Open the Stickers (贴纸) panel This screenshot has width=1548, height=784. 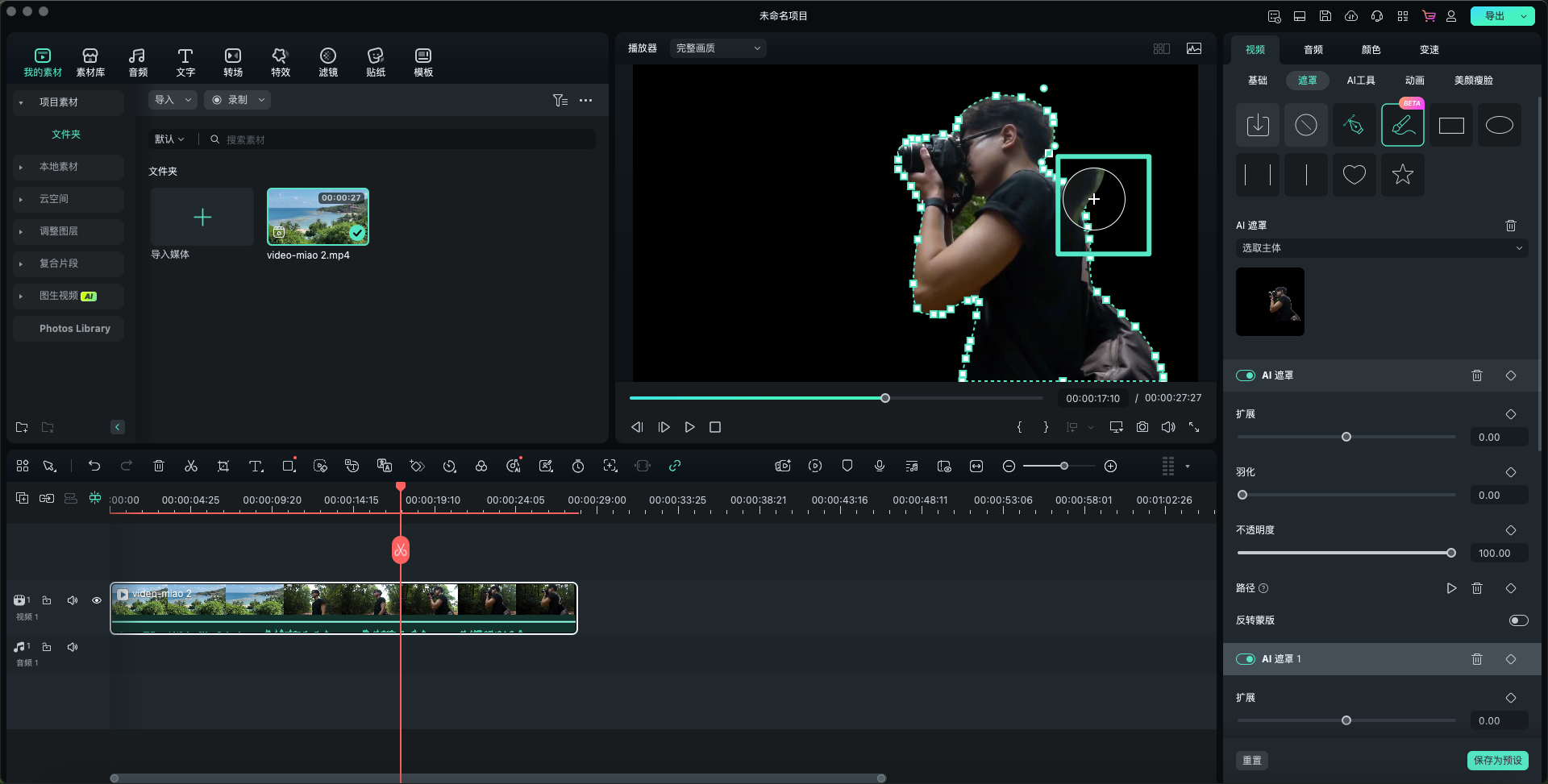pyautogui.click(x=376, y=61)
